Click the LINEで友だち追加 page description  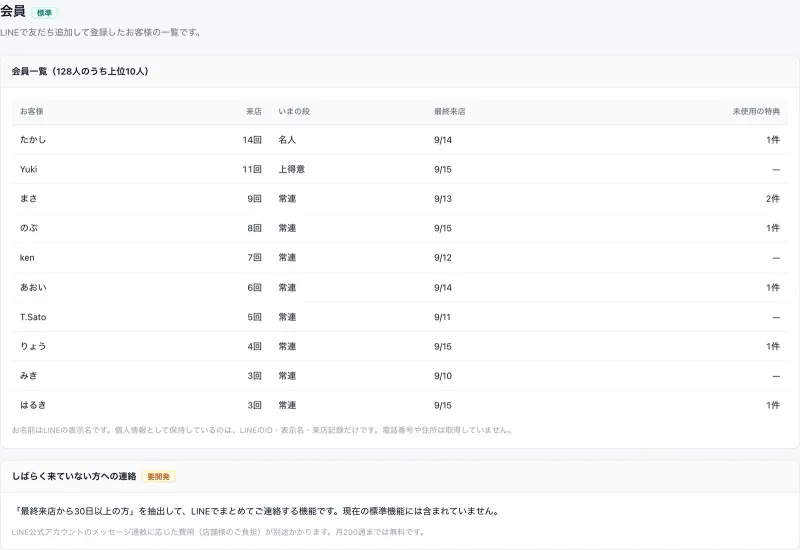(x=101, y=33)
